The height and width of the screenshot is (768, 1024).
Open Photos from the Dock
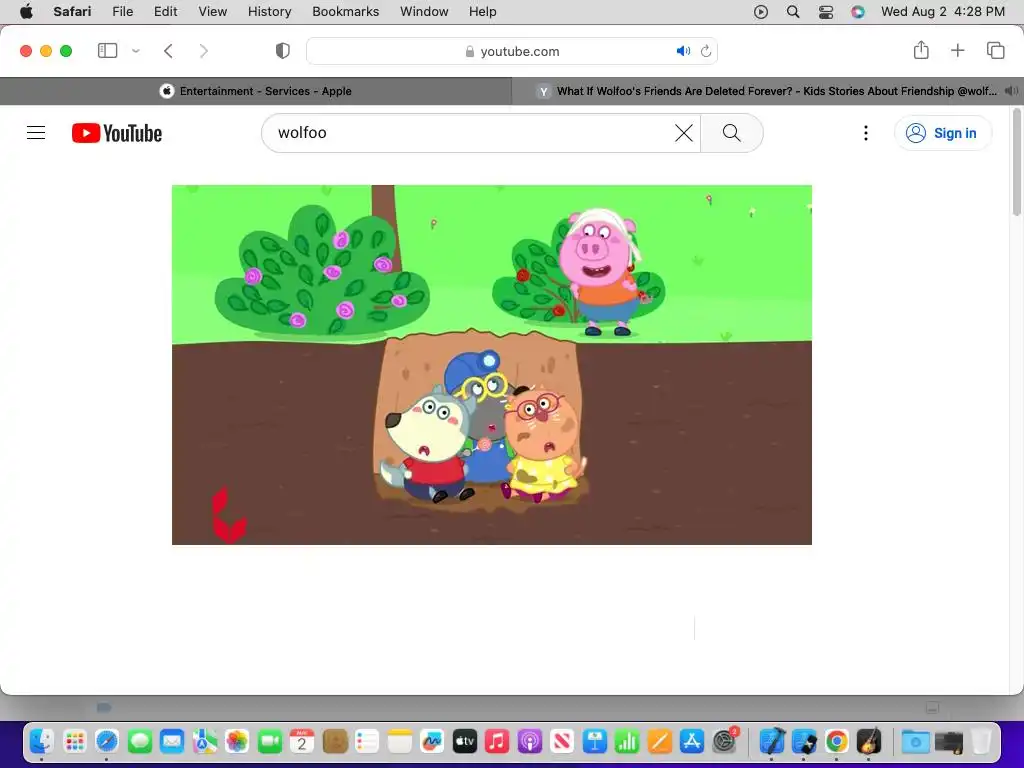[x=237, y=741]
